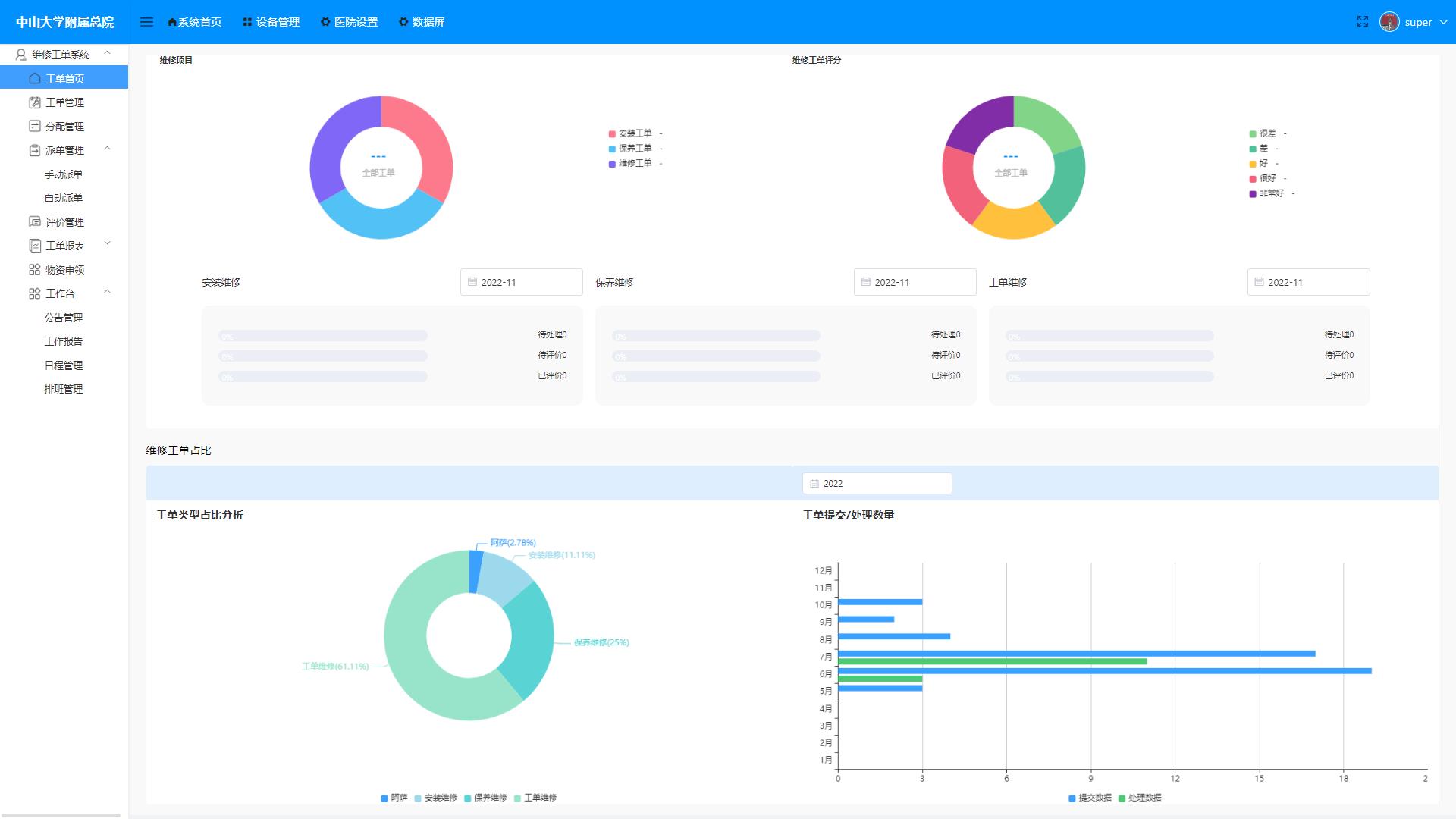The width and height of the screenshot is (1456, 819).
Task: Toggle fullscreen mode icon
Action: 1363,22
